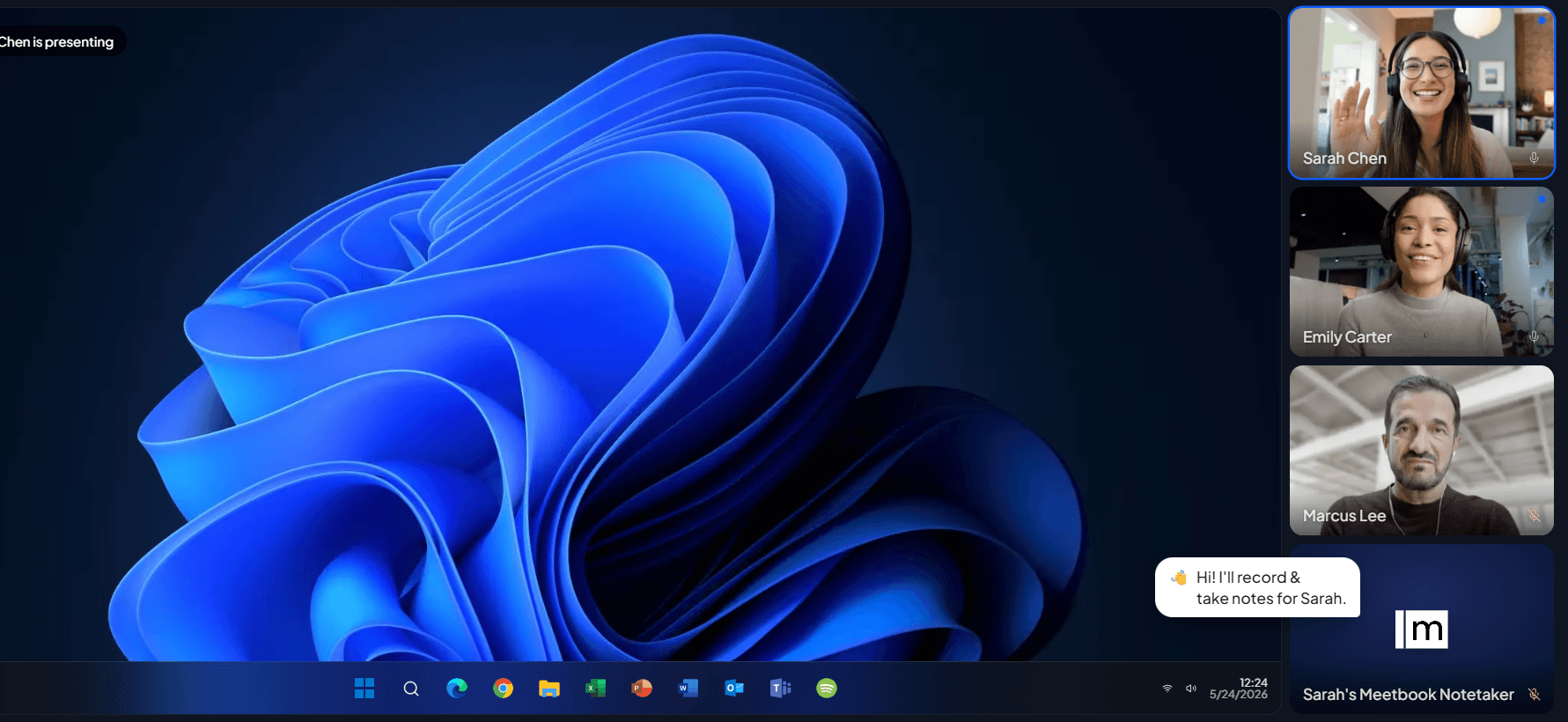The image size is (1568, 722).
Task: Click Emily Carter's microphone icon
Action: pos(1534,337)
